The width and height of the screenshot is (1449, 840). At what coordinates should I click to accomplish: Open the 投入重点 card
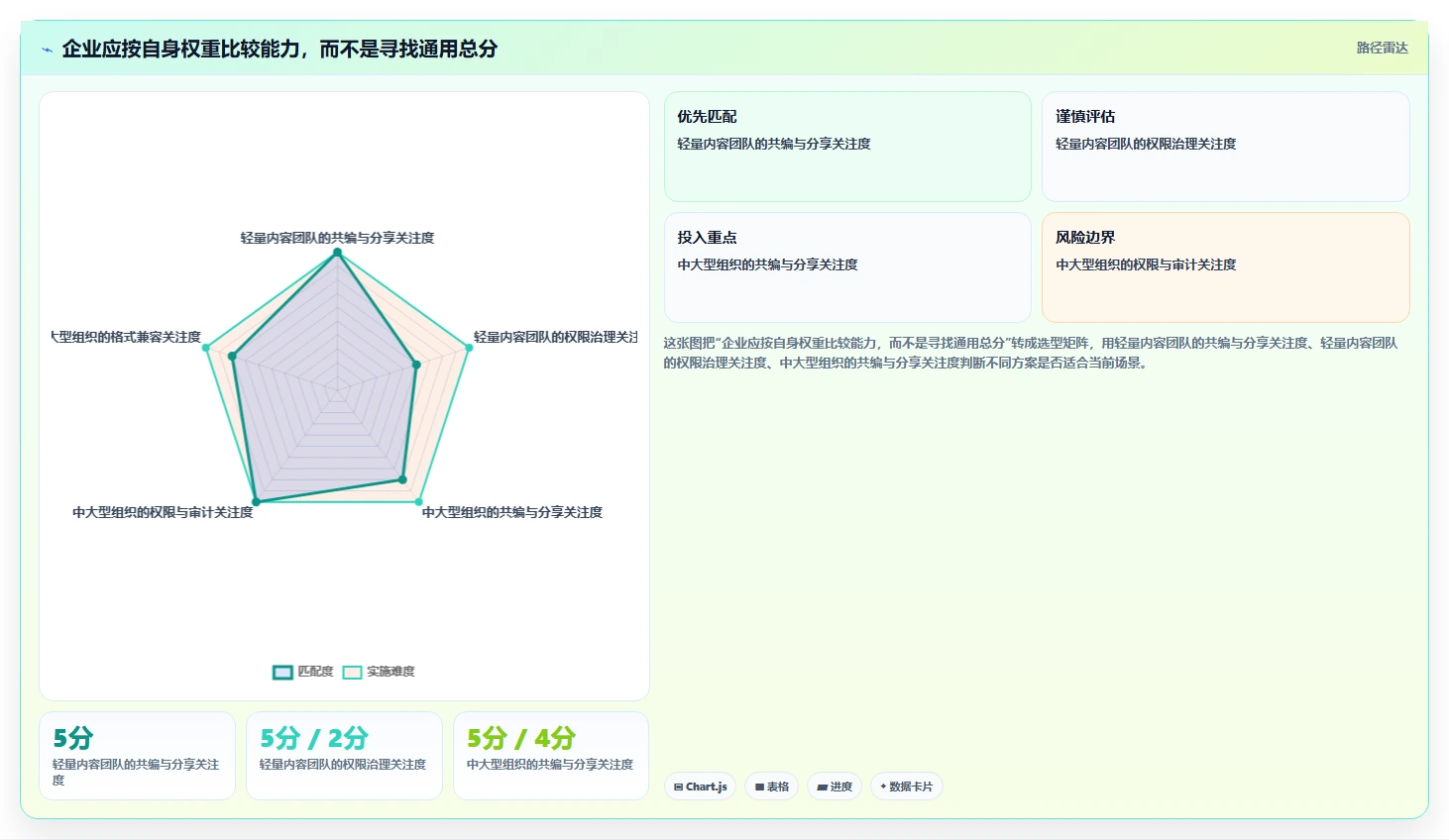coord(847,267)
